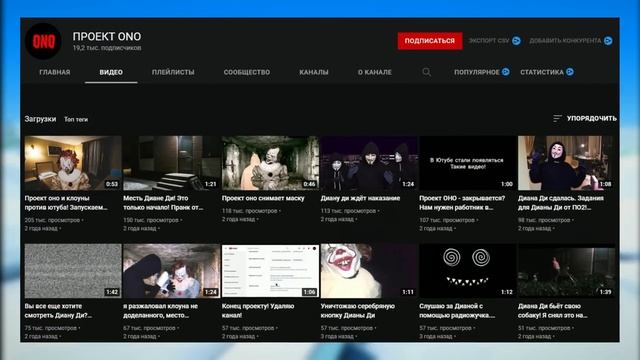Open thumbnail of 'Я разжаловал клоуна' video
Image resolution: width=640 pixels, height=360 pixels.
(172, 271)
